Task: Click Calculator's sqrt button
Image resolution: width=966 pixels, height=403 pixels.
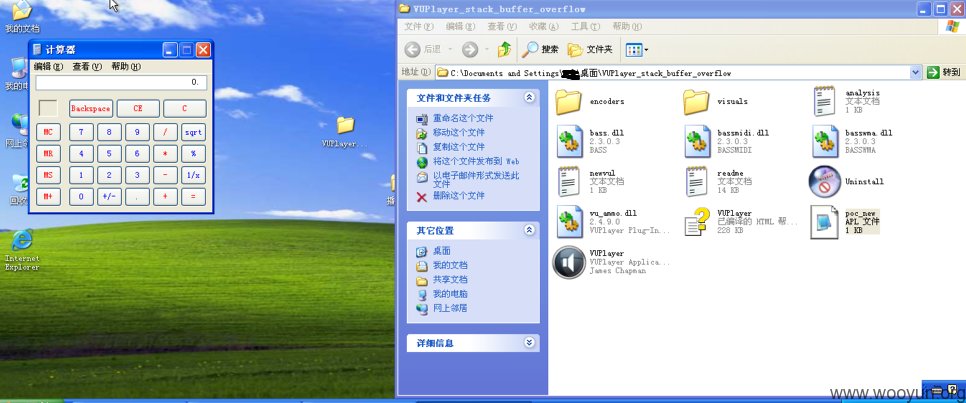Action: (193, 132)
